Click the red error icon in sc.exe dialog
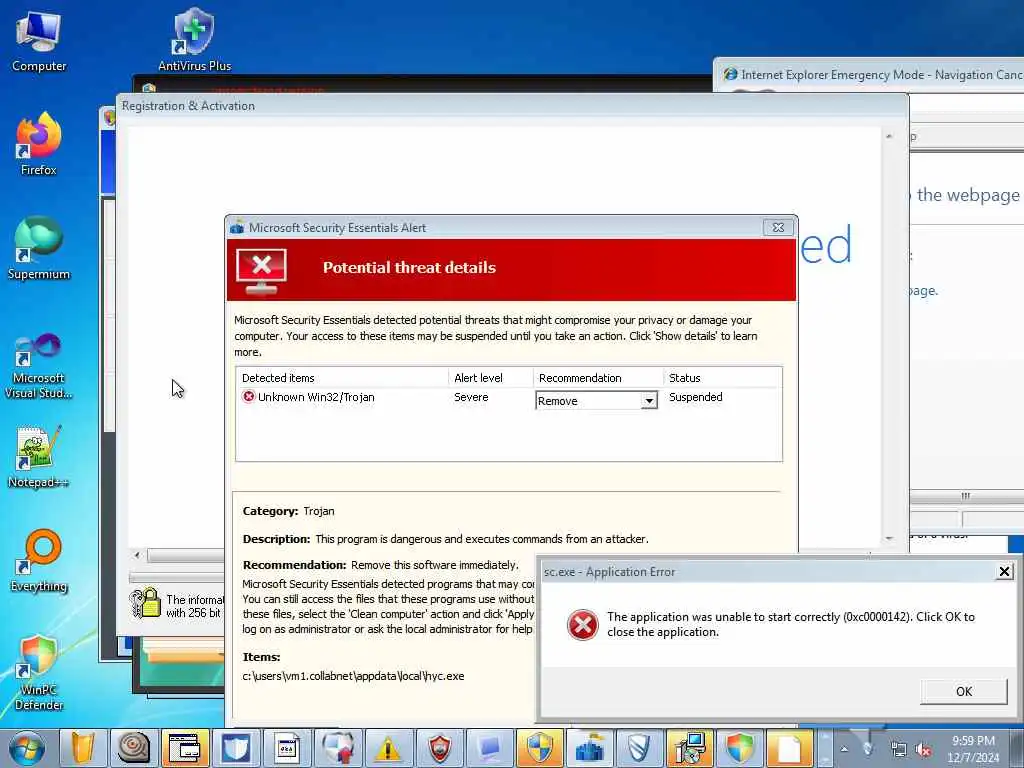The height and width of the screenshot is (768, 1024). (582, 625)
